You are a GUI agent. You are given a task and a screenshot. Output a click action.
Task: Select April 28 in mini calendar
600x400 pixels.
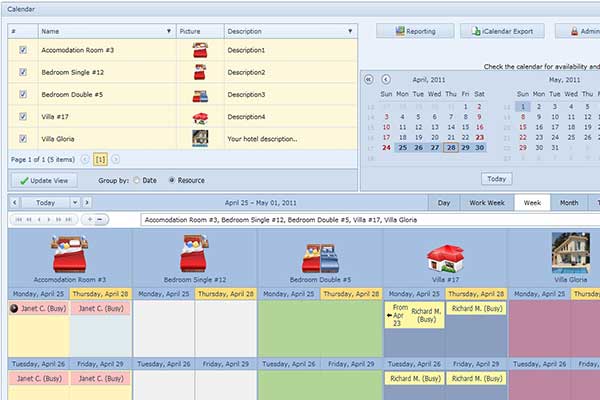[x=451, y=147]
